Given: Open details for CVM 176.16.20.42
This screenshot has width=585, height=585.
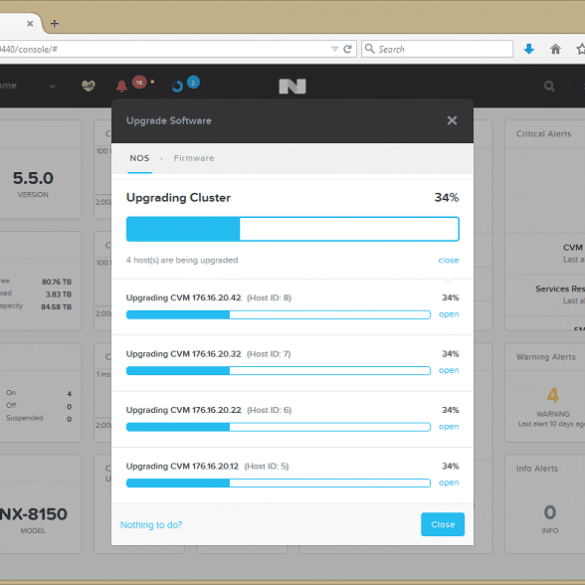Looking at the screenshot, I should [449, 314].
